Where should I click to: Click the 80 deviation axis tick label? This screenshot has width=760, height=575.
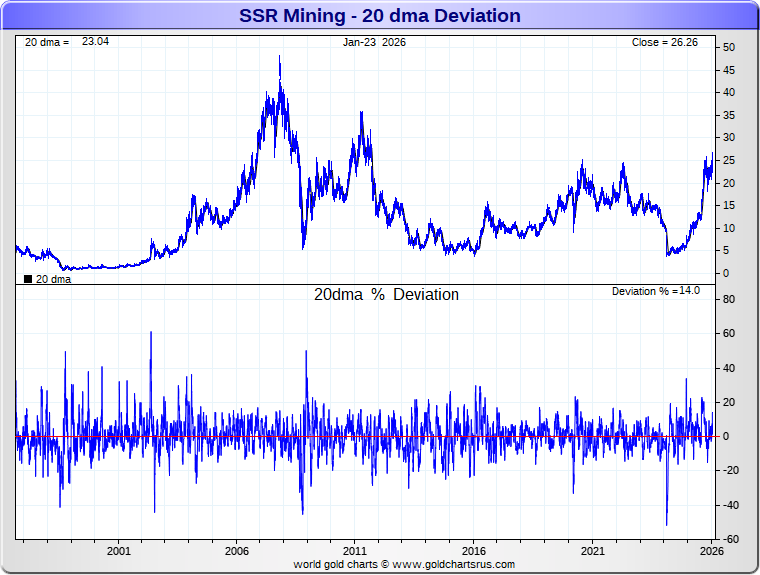tap(729, 300)
